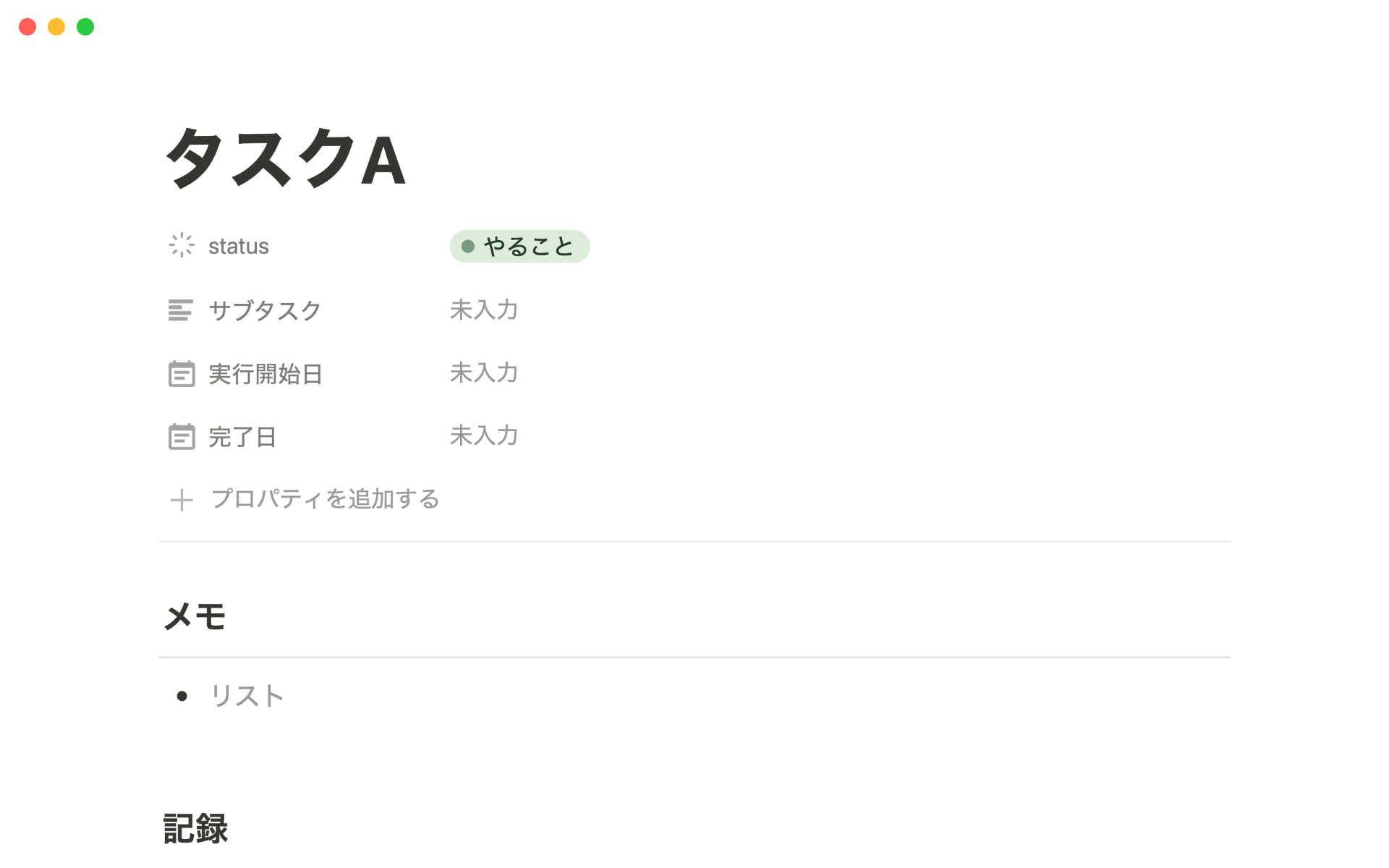Select the サブタスク property label
Viewport: 1389px width, 868px height.
(265, 310)
